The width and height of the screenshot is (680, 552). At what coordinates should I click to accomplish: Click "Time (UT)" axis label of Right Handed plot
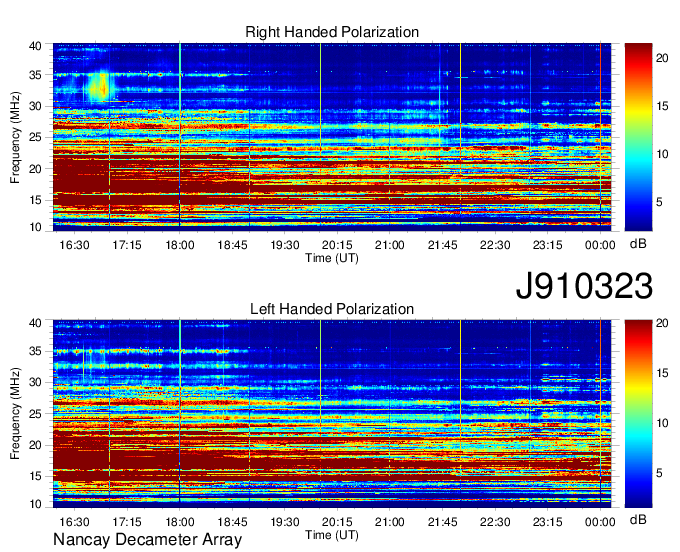coord(332,258)
